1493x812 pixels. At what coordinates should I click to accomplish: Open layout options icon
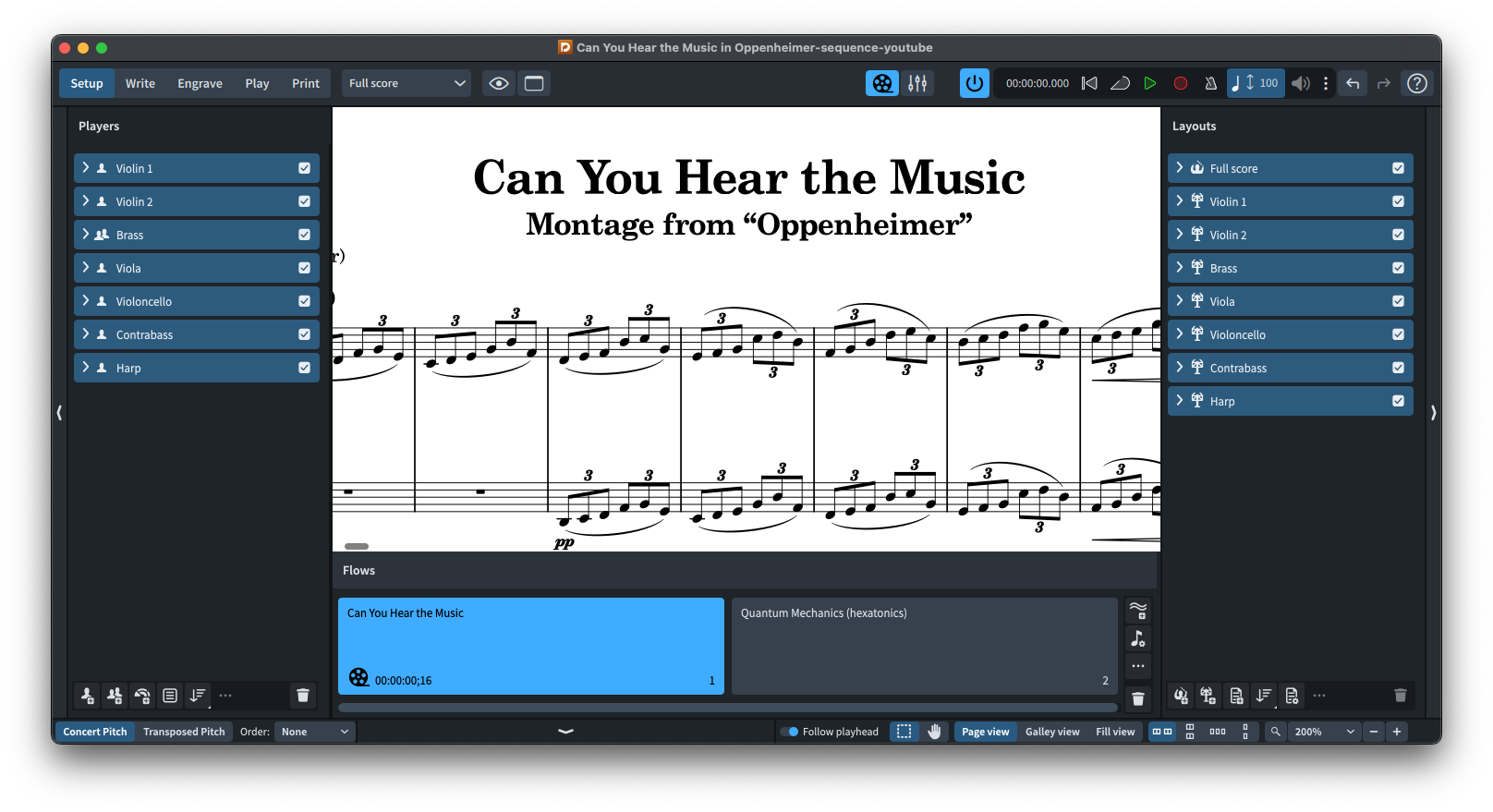point(1292,696)
